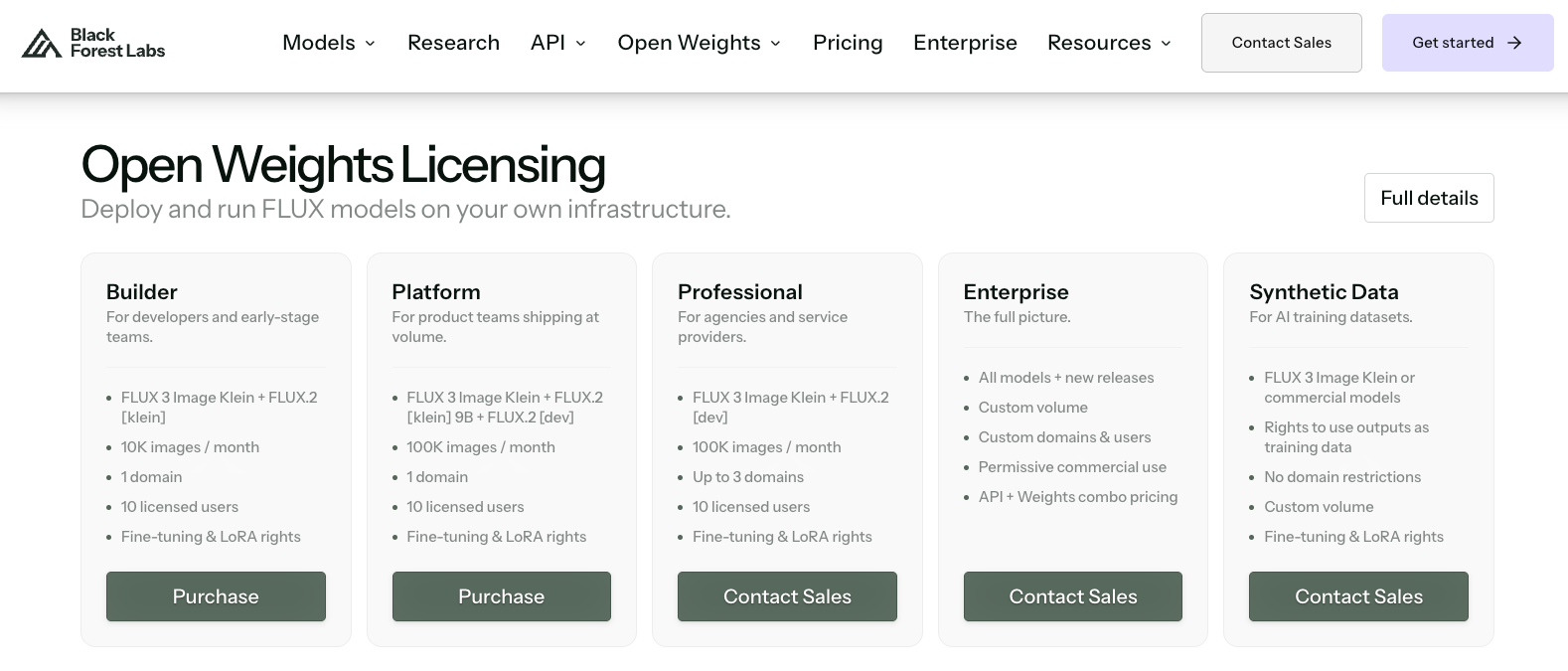Click 'API + Weights combo pricing' text
This screenshot has width=1568, height=671.
coord(1078,497)
